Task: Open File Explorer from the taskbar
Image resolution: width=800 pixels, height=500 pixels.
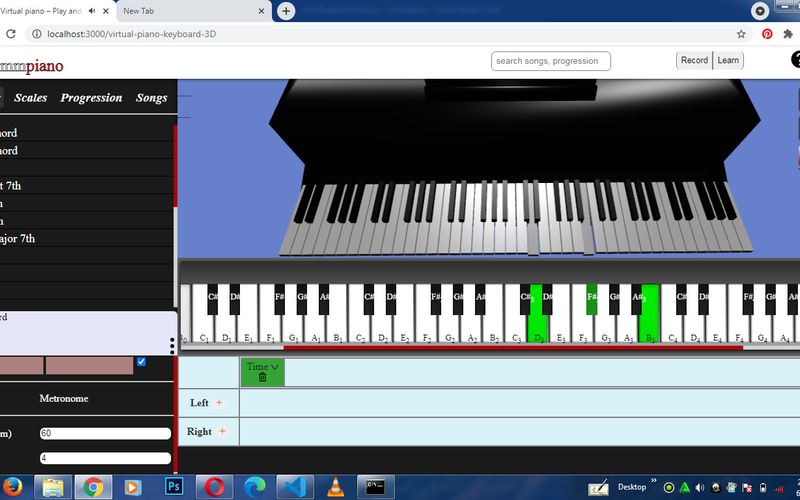Action: point(53,487)
